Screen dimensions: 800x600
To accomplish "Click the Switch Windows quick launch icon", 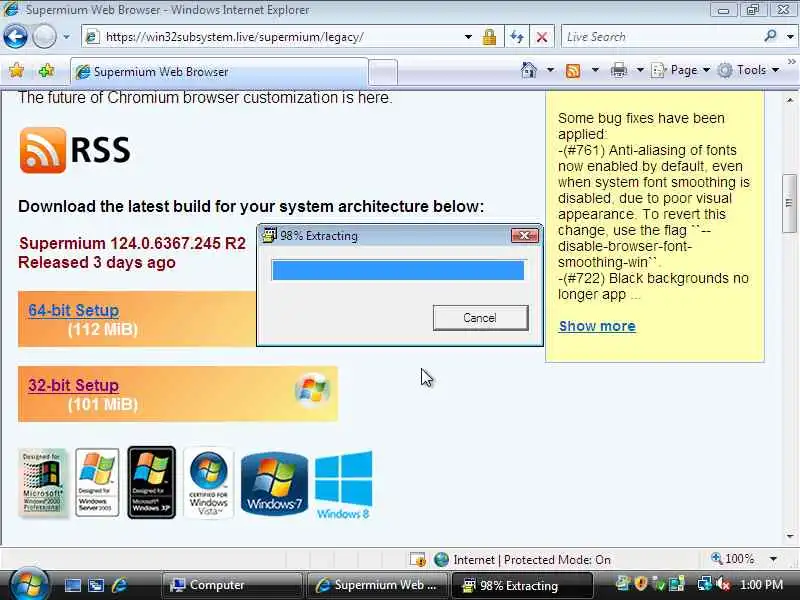I will coord(96,585).
